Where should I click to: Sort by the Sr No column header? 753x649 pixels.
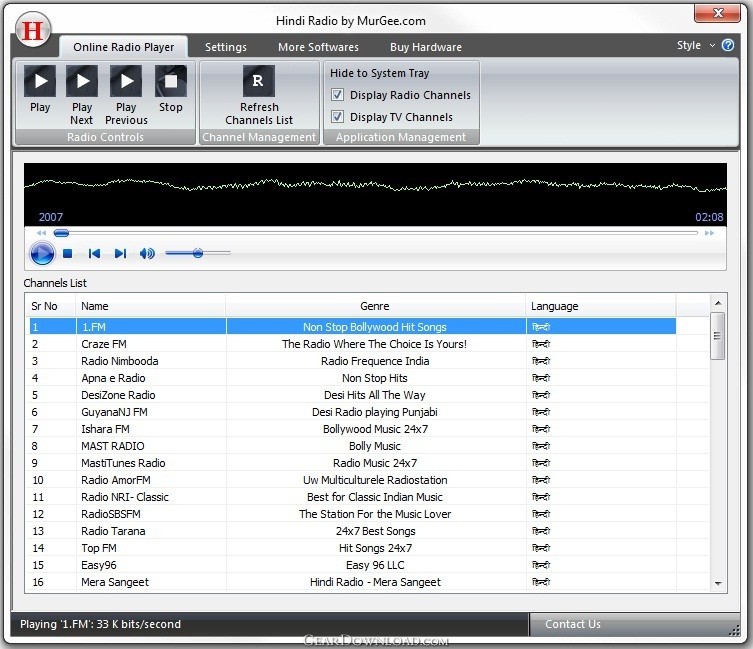click(50, 306)
